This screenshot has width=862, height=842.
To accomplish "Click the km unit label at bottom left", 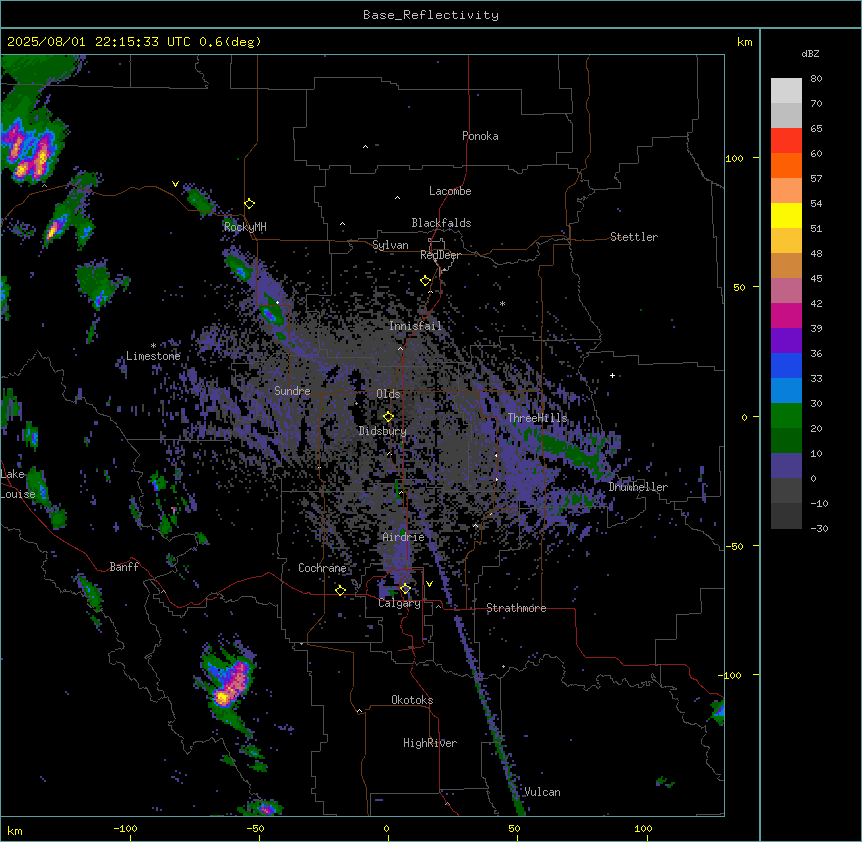I will click(15, 830).
